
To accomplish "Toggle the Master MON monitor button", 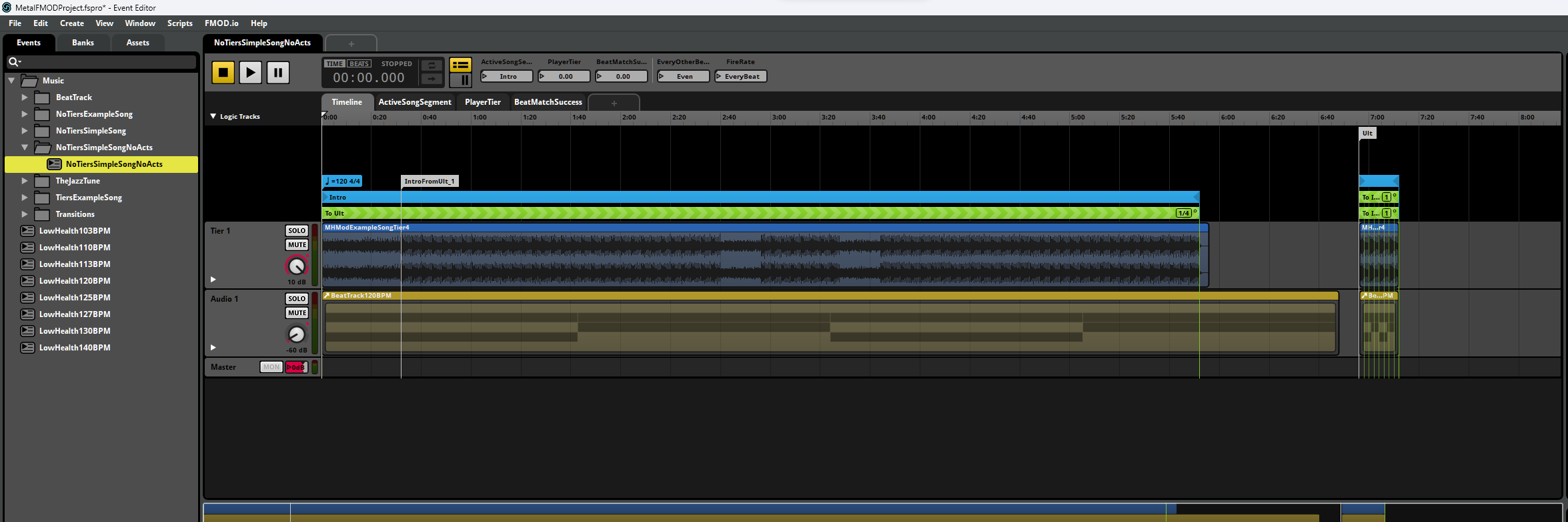I will pyautogui.click(x=271, y=366).
